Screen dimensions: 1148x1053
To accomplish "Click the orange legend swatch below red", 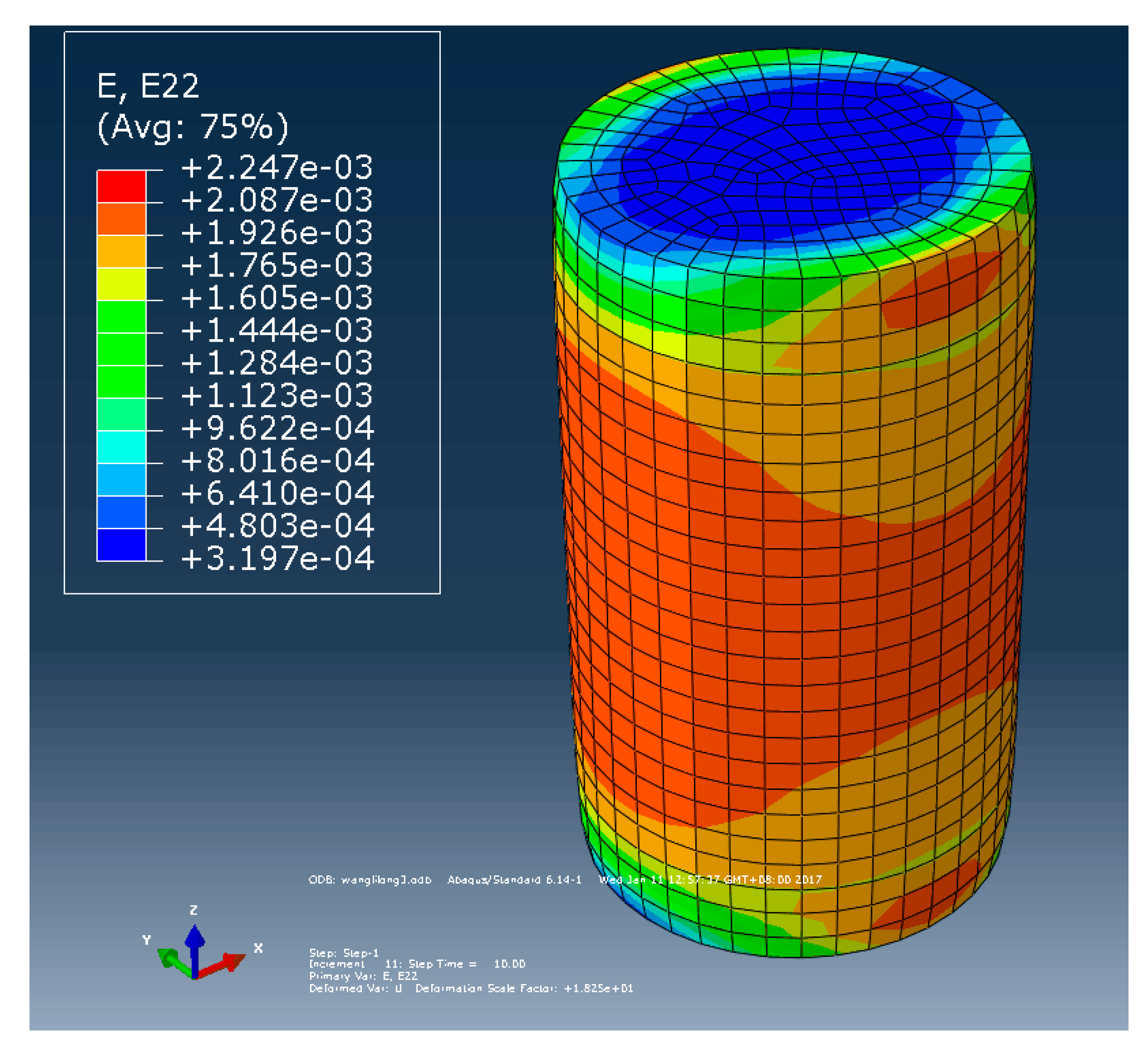I will coord(122,219).
